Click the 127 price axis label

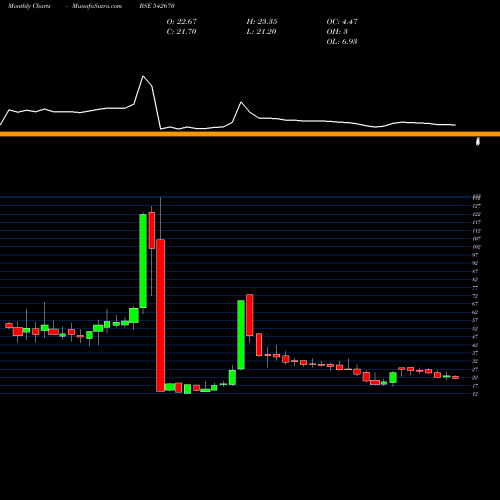[x=477, y=206]
